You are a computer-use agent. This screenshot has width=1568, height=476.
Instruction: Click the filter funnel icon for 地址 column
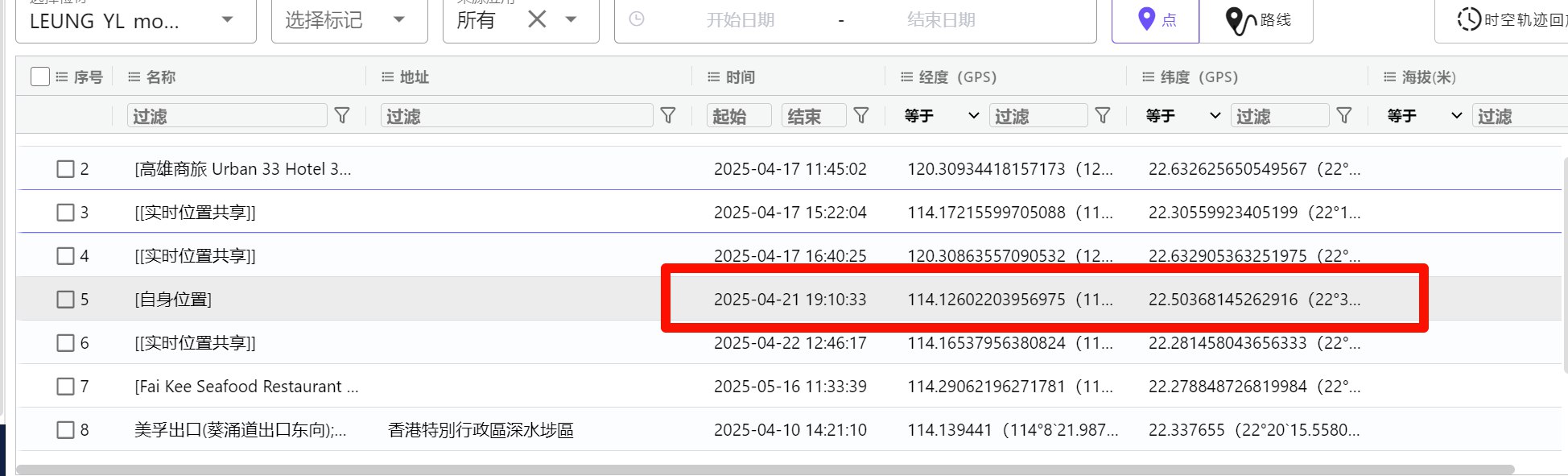[x=668, y=116]
